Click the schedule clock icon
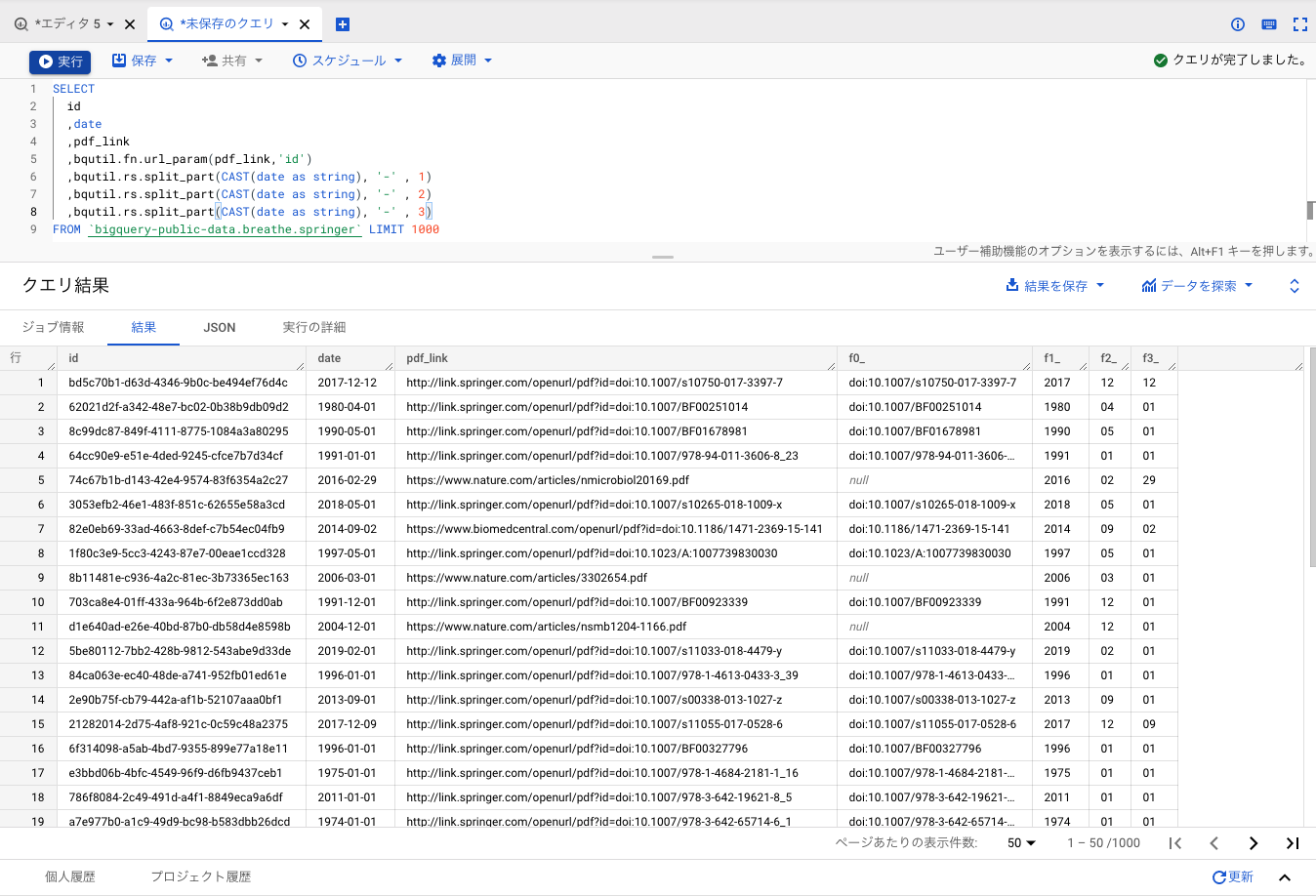 302,60
